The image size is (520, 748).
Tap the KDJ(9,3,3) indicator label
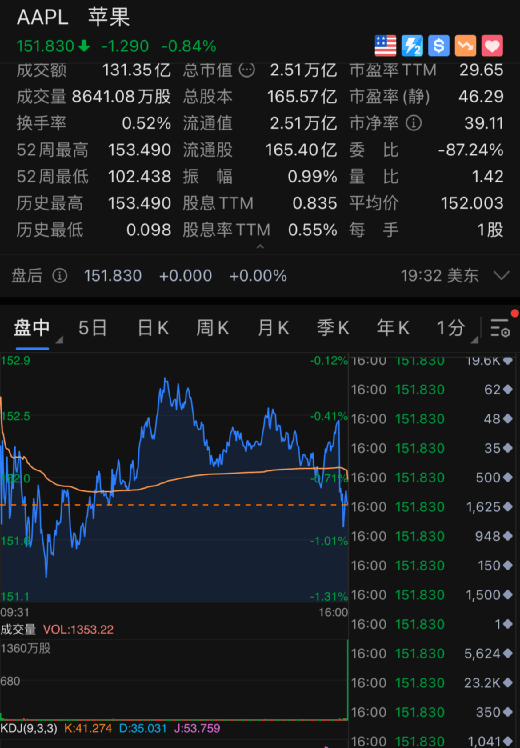[29, 728]
